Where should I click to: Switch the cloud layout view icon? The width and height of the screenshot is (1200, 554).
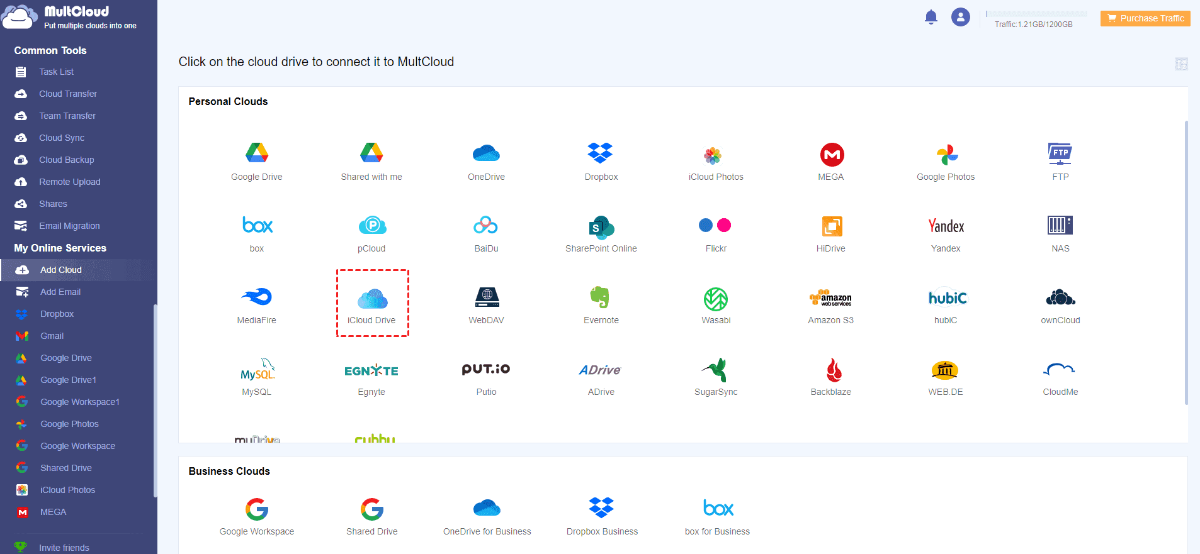[1182, 64]
